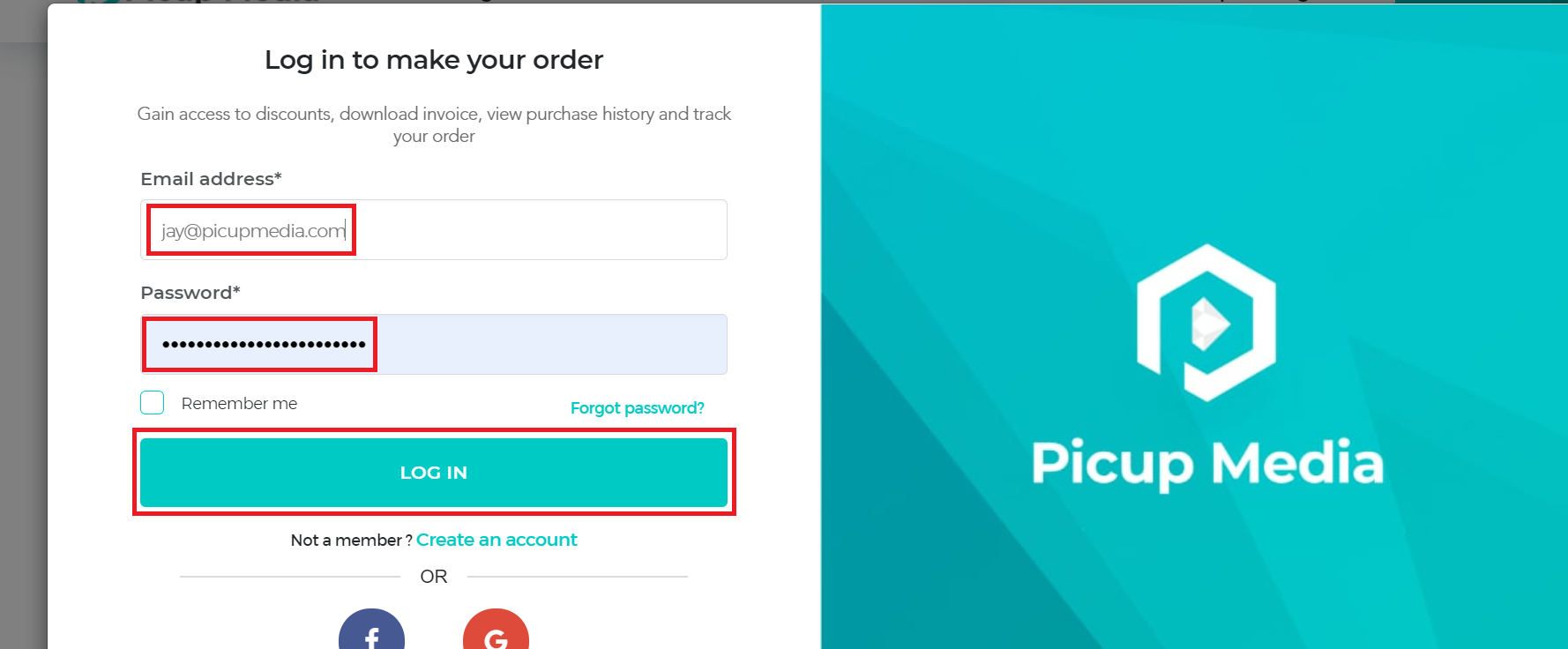This screenshot has width=1568, height=649.
Task: Enable the Remember me checkbox
Action: pyautogui.click(x=153, y=403)
